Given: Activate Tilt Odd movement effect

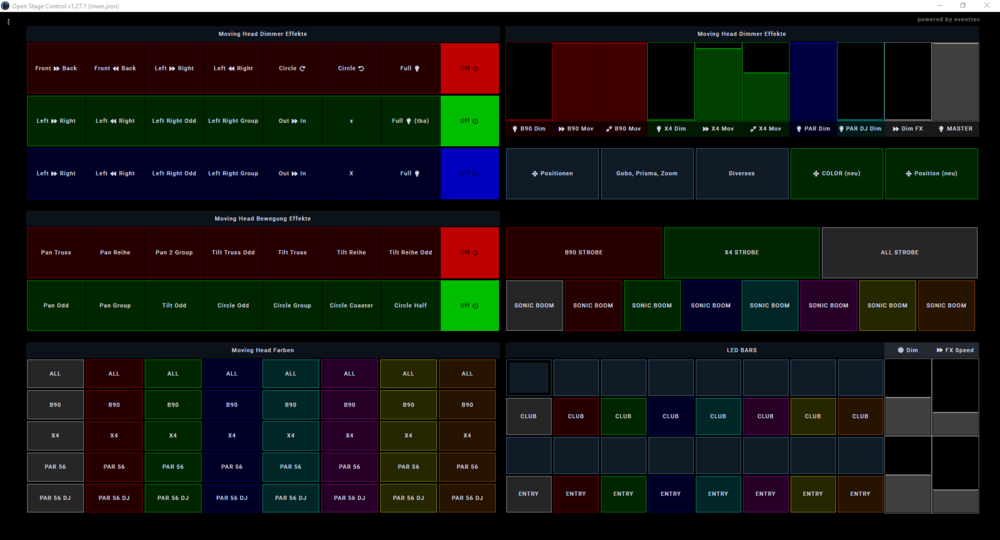Looking at the screenshot, I should coord(174,305).
